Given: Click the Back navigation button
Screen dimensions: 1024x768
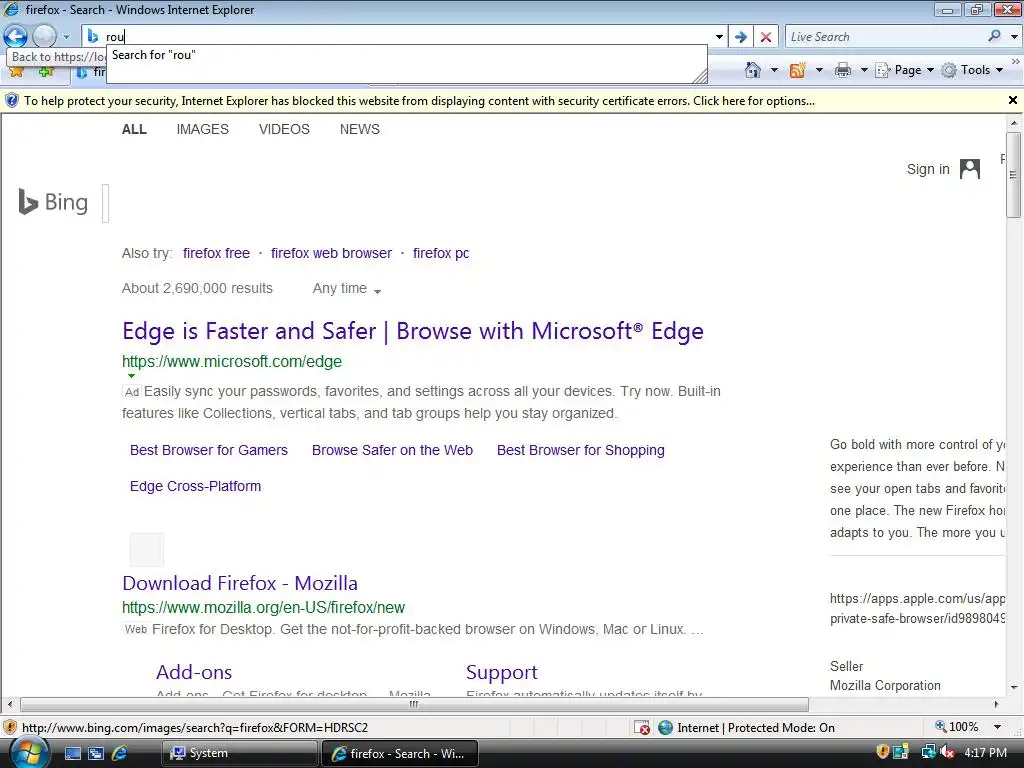Looking at the screenshot, I should coord(16,37).
